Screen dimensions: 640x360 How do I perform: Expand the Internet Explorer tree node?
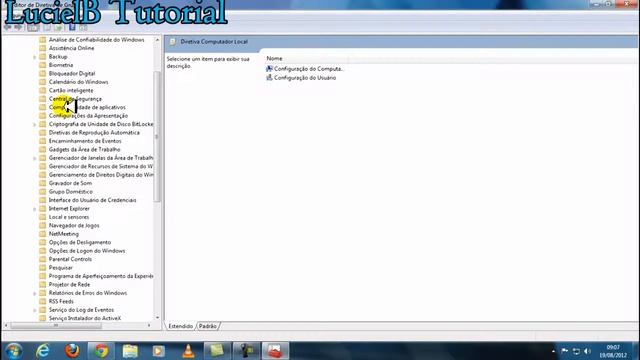pos(35,209)
